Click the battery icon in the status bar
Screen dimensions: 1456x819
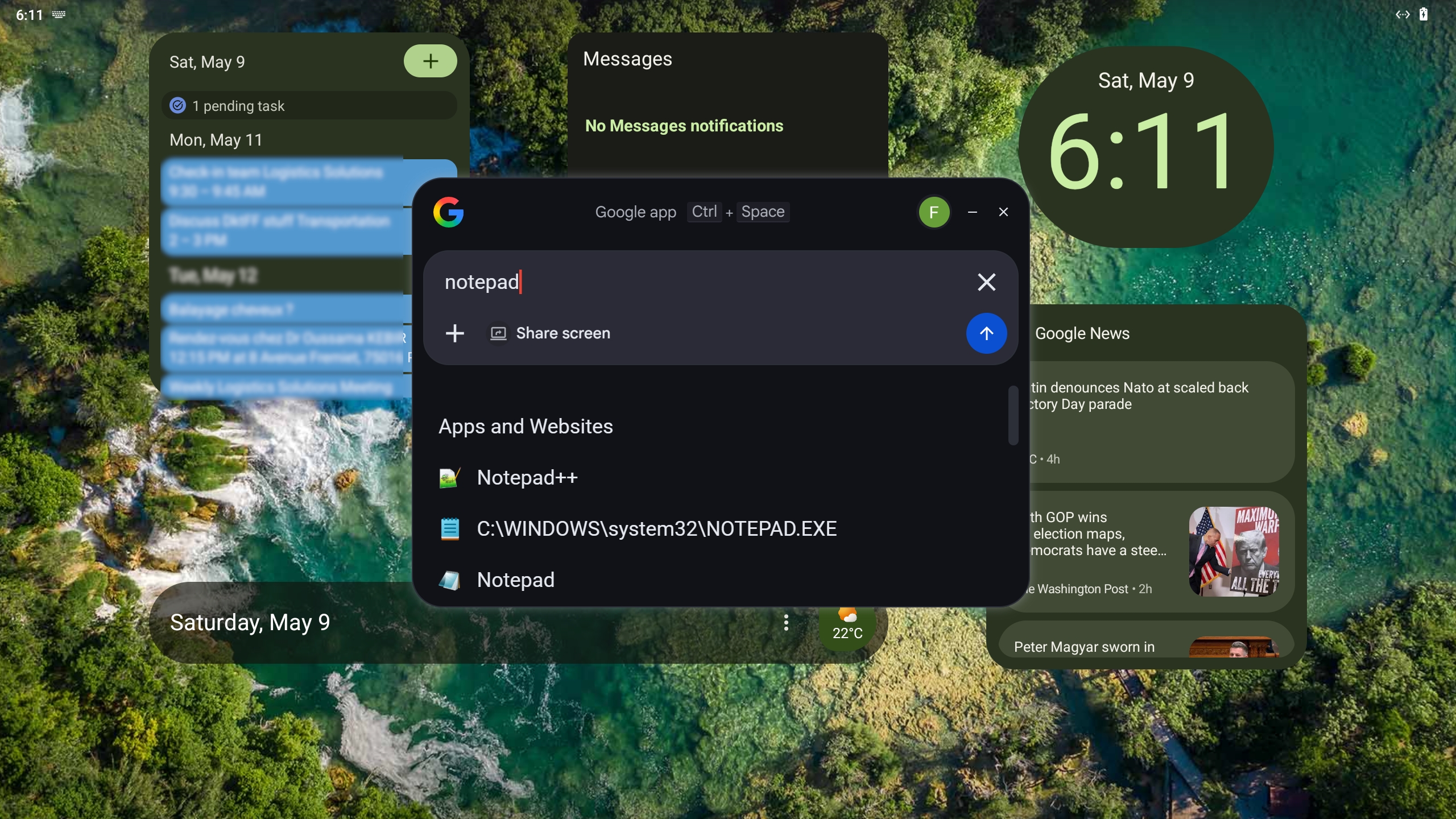pyautogui.click(x=1423, y=15)
